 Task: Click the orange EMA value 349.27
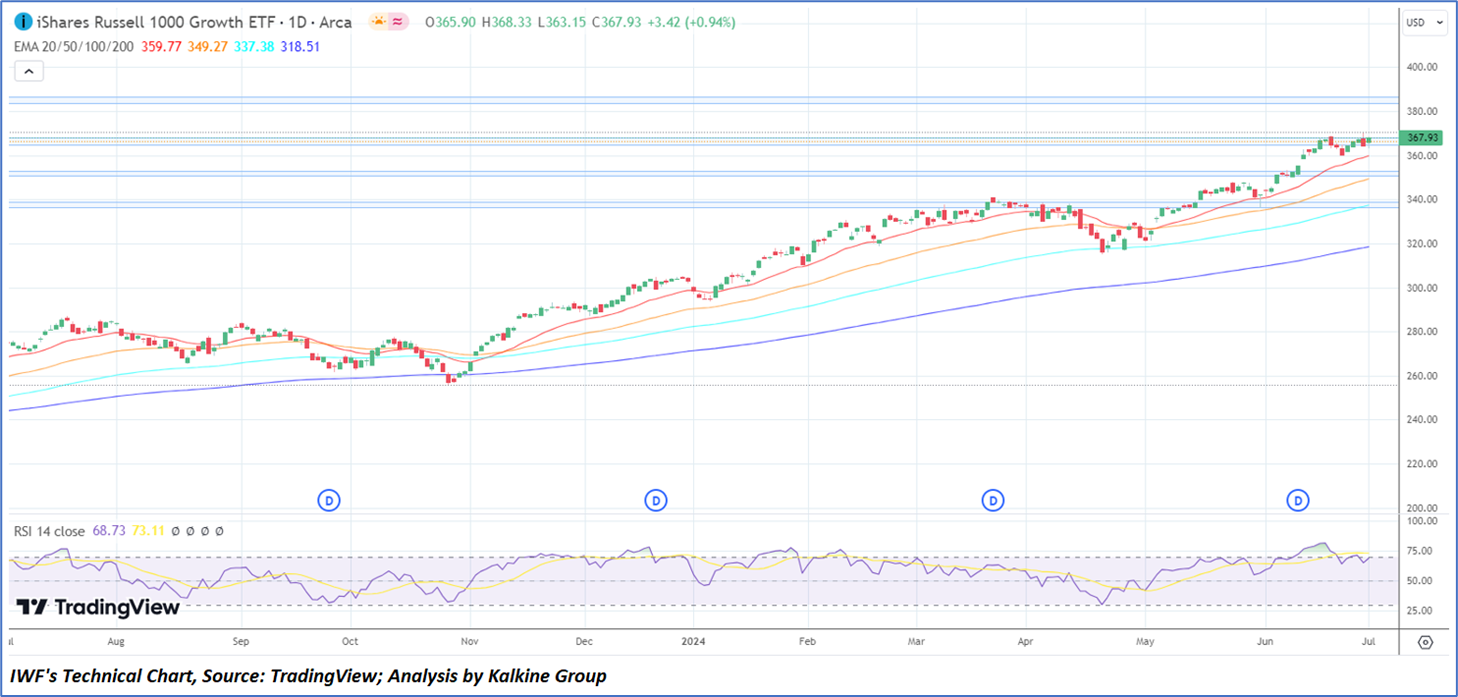point(207,46)
